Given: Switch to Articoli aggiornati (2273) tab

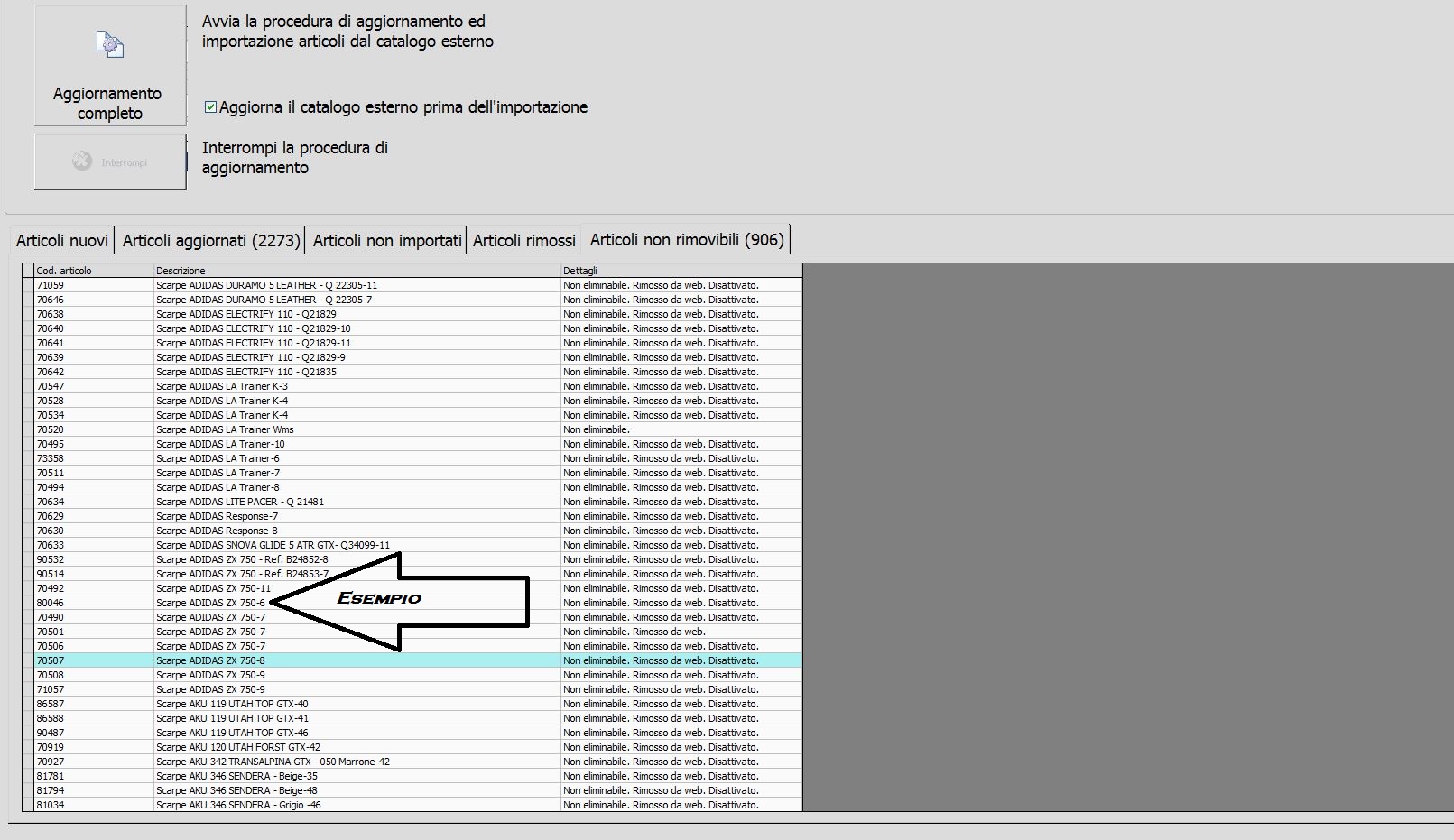Looking at the screenshot, I should coord(211,241).
